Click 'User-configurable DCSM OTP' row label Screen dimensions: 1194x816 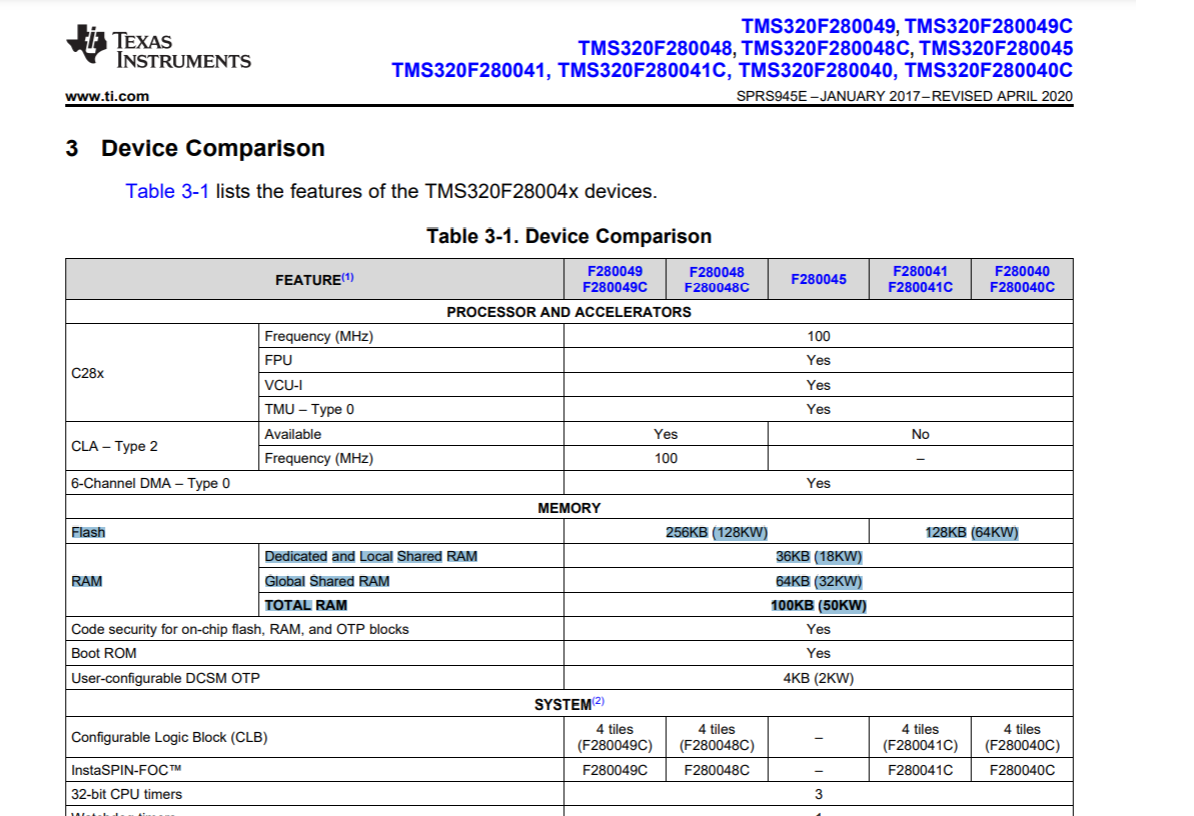coord(165,678)
